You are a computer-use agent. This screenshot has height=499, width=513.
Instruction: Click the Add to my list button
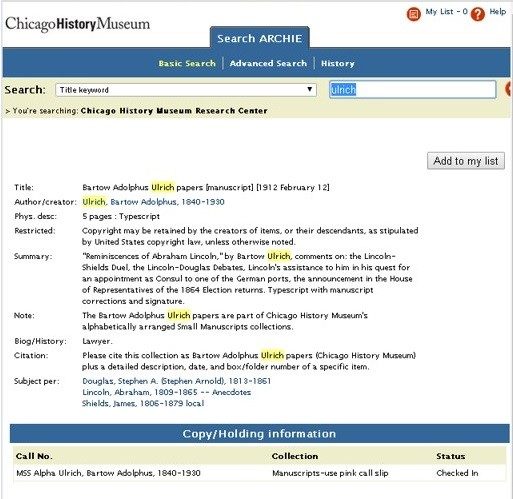point(466,161)
